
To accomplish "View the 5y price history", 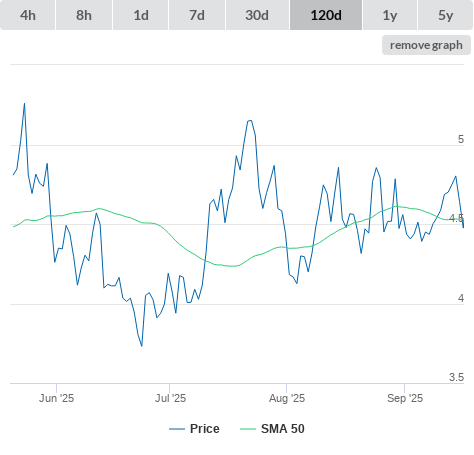I will tap(445, 15).
